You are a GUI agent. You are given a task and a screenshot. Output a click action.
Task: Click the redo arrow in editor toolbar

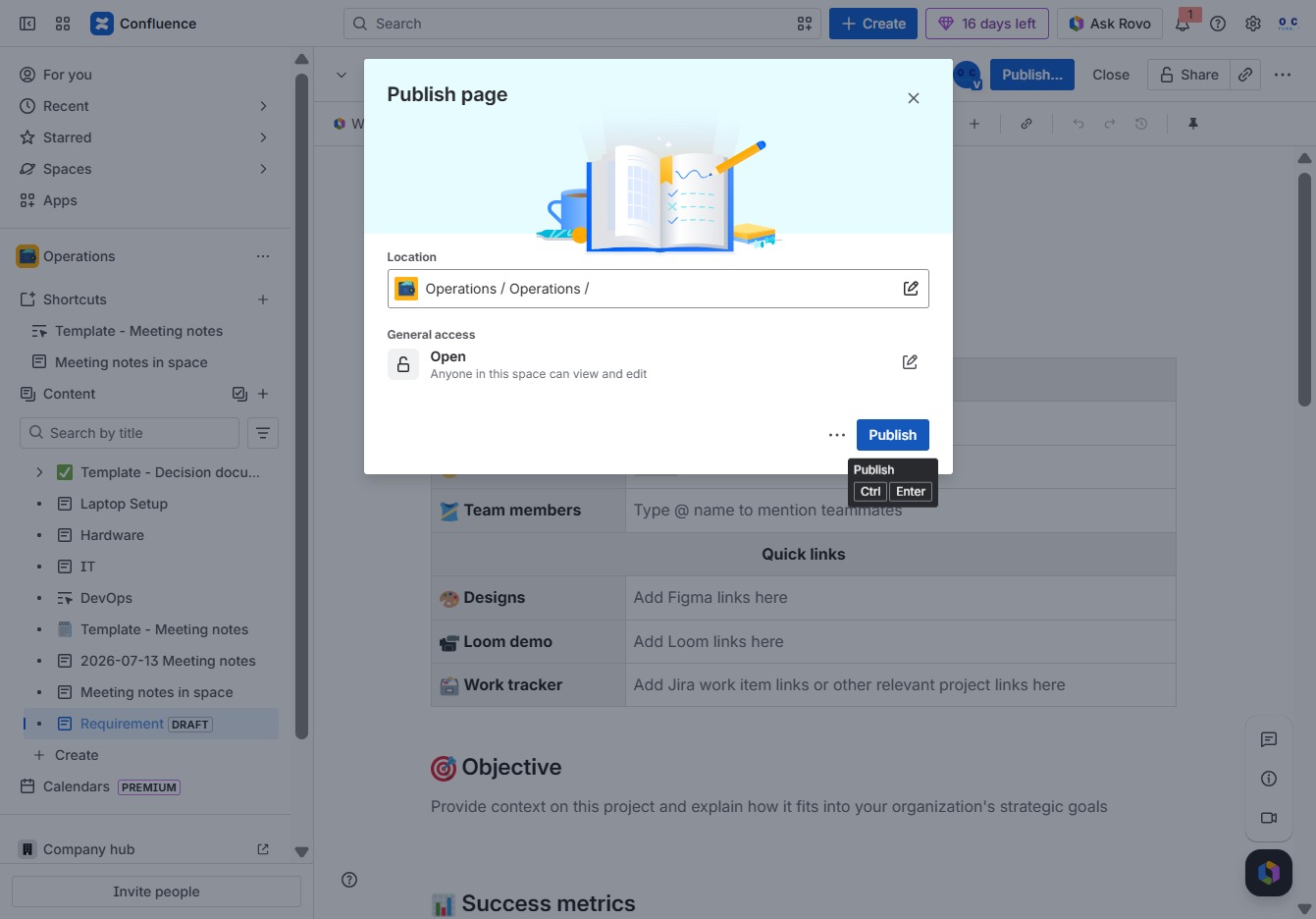(1110, 124)
